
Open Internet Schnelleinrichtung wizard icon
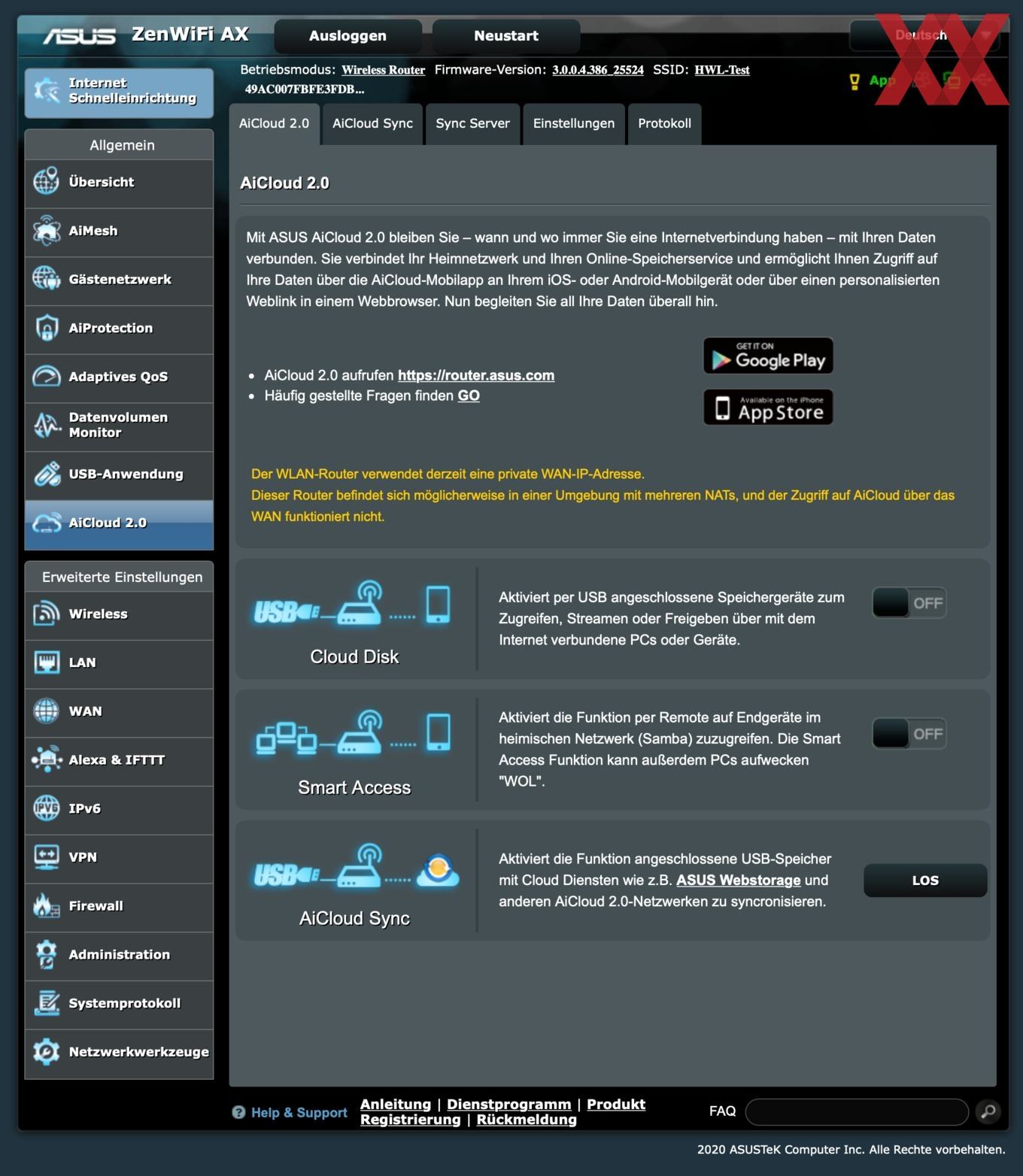tap(46, 91)
